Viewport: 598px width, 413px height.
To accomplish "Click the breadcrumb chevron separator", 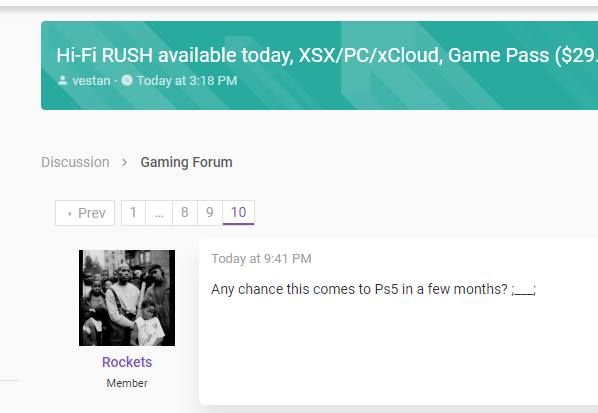I will click(x=124, y=163).
